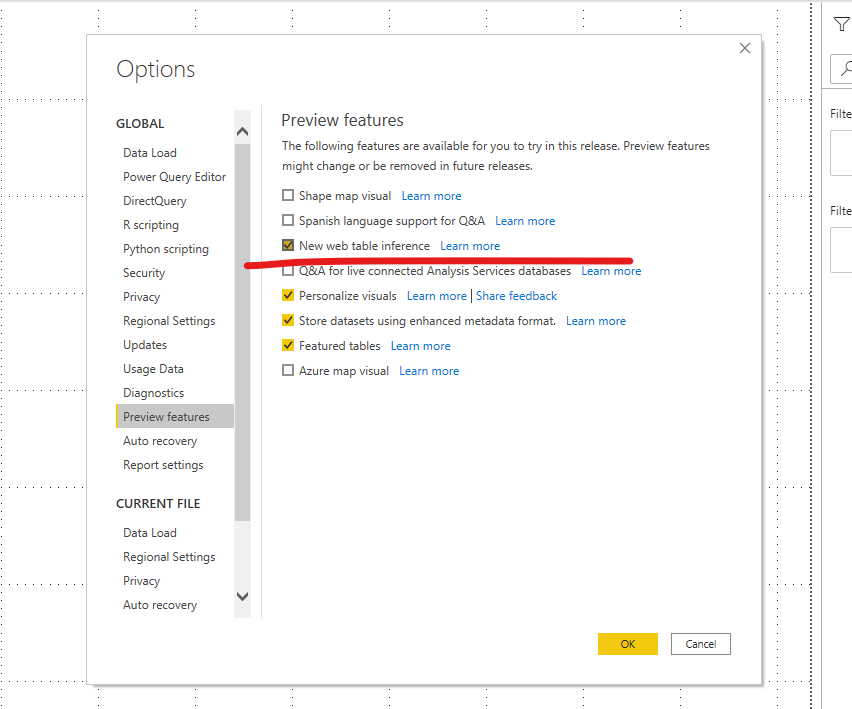Click the category list scrollbar thumb
The image size is (852, 709).
click(242, 332)
